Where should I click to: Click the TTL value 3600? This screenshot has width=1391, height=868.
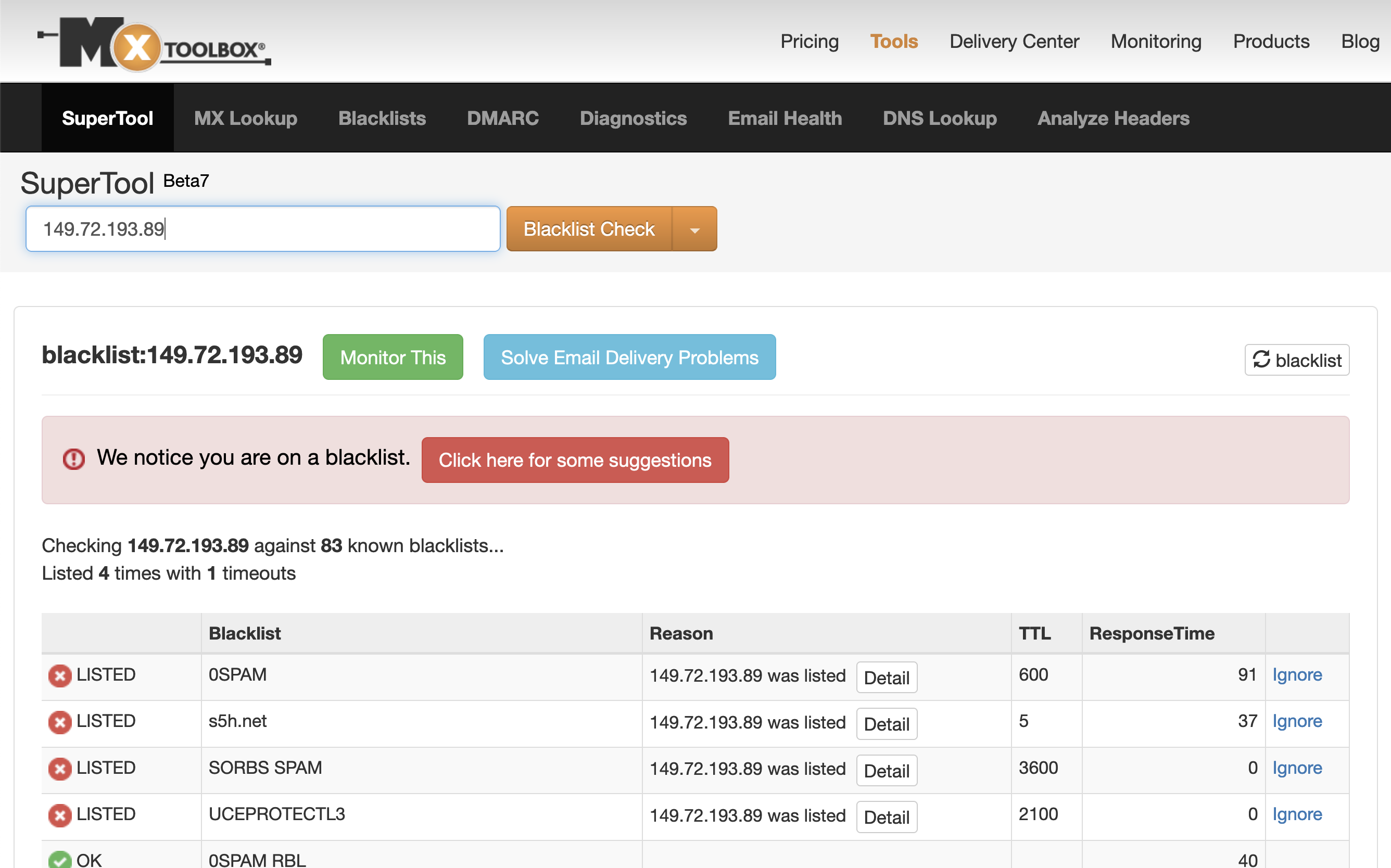[1038, 768]
